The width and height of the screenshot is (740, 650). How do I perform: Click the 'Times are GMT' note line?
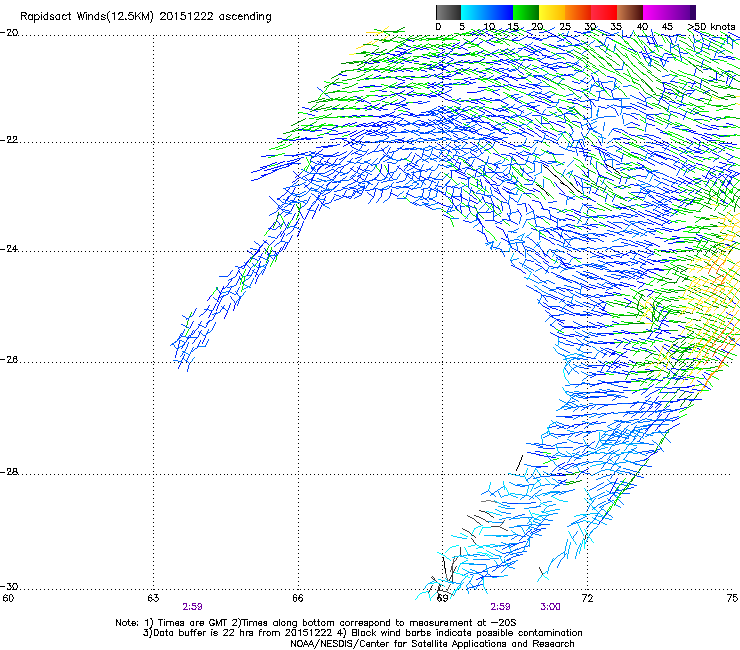(316, 623)
